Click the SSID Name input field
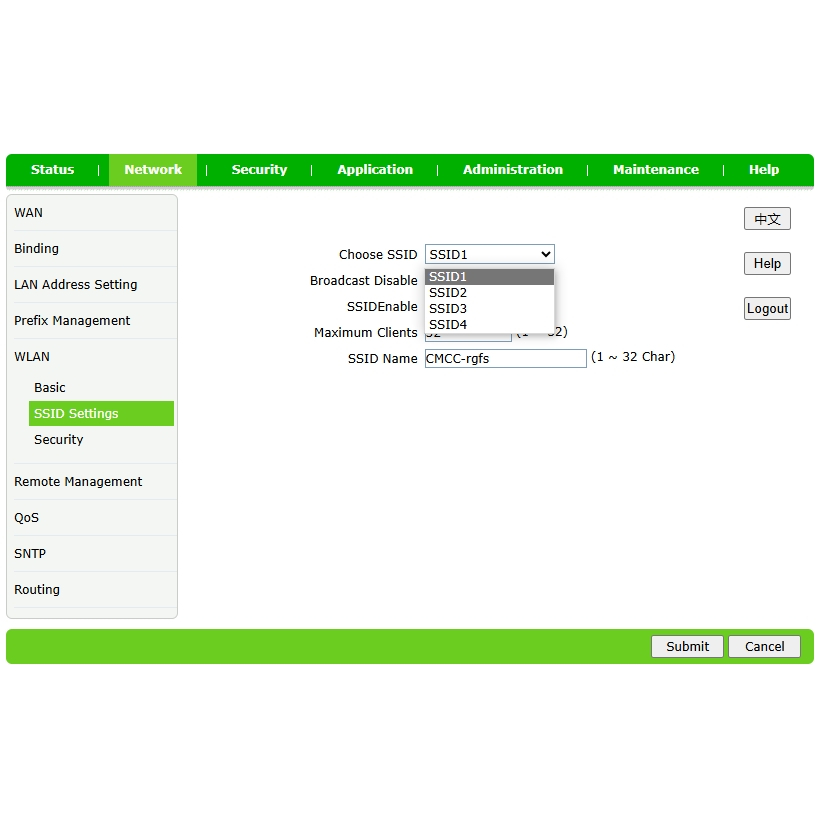 coord(505,358)
